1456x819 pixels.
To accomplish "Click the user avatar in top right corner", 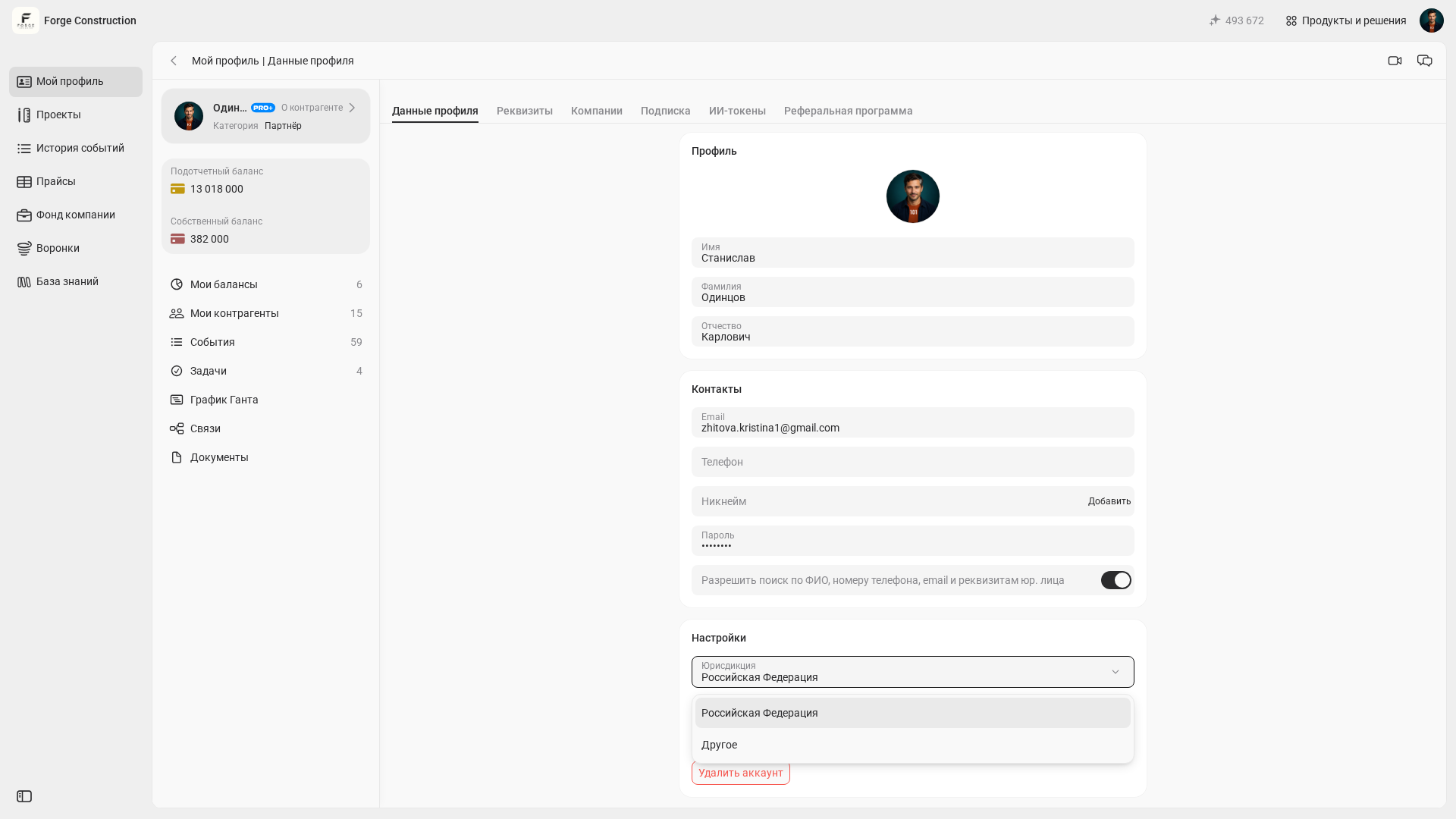I will click(x=1432, y=20).
